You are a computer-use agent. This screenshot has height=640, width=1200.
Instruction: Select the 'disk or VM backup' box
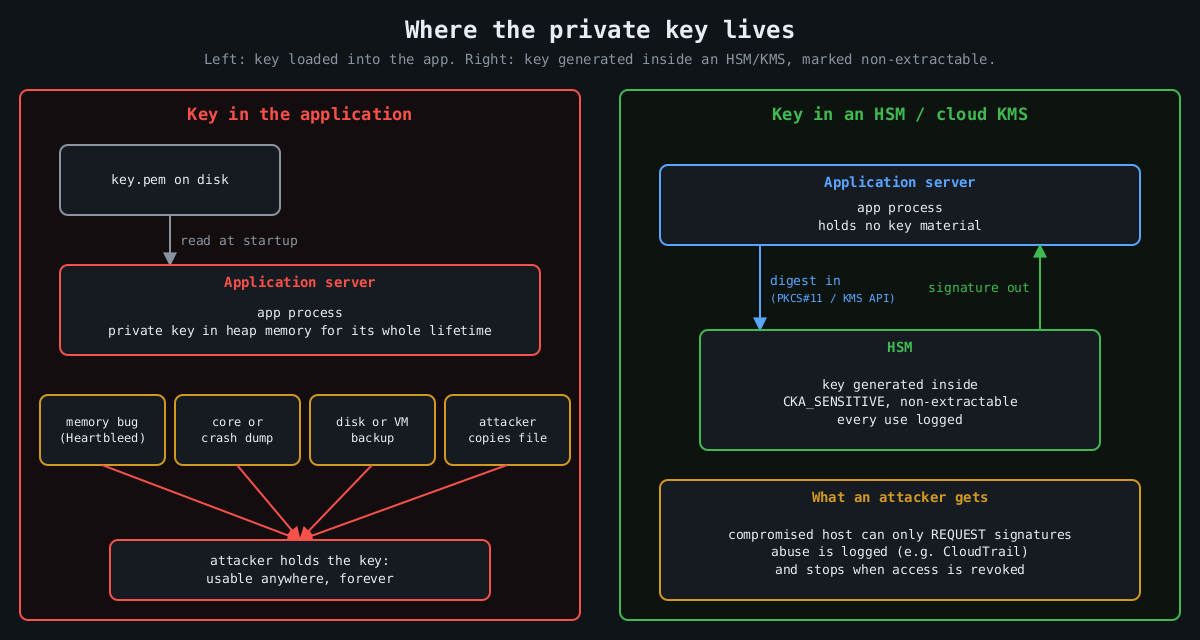372,430
